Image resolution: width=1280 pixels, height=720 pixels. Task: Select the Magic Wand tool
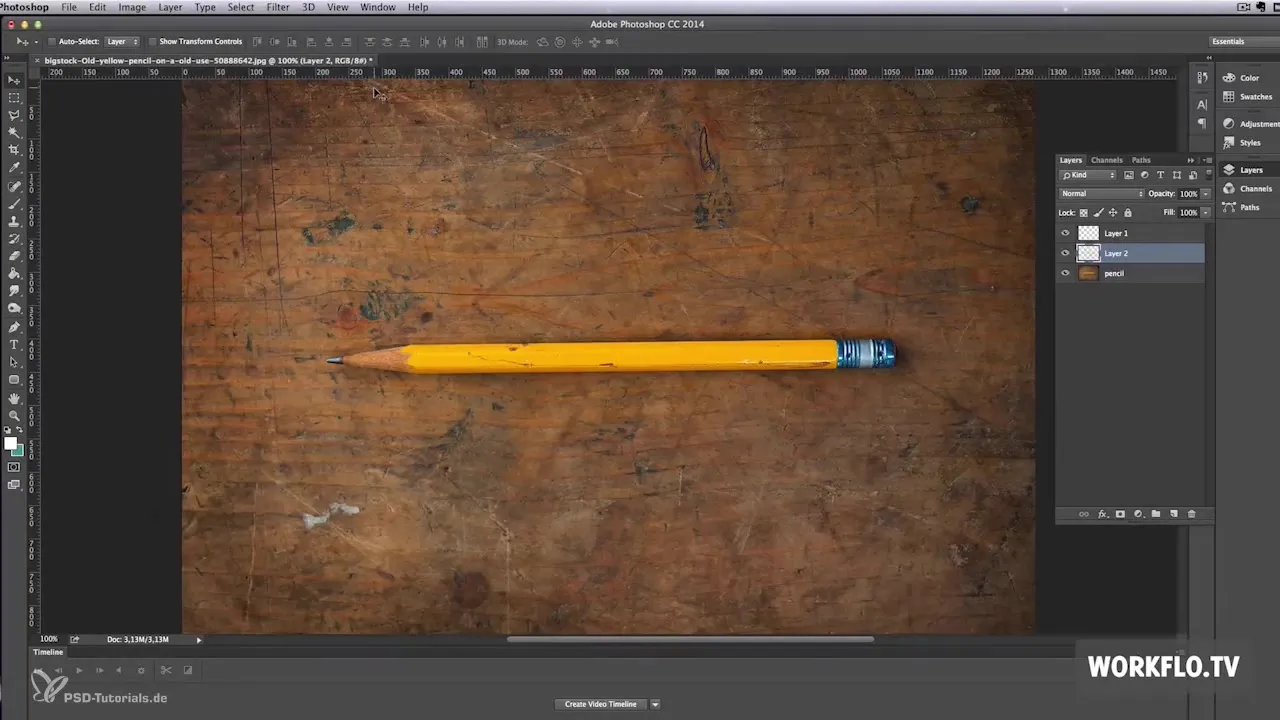pyautogui.click(x=14, y=132)
